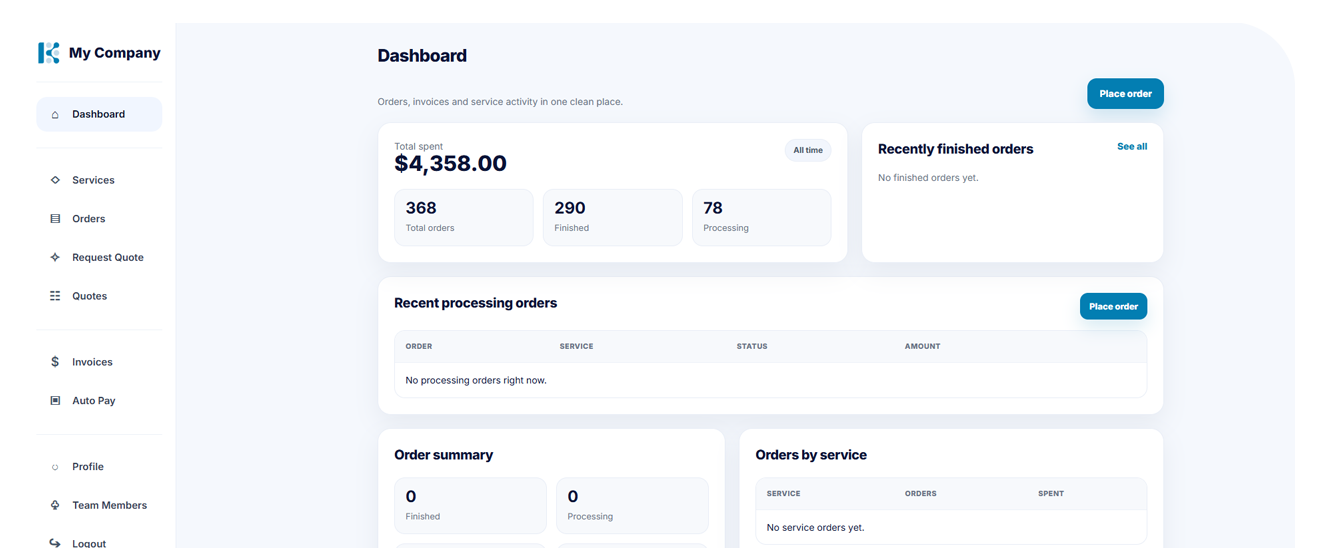The height and width of the screenshot is (548, 1320).
Task: Click the Recent processing orders heading
Action: (475, 303)
